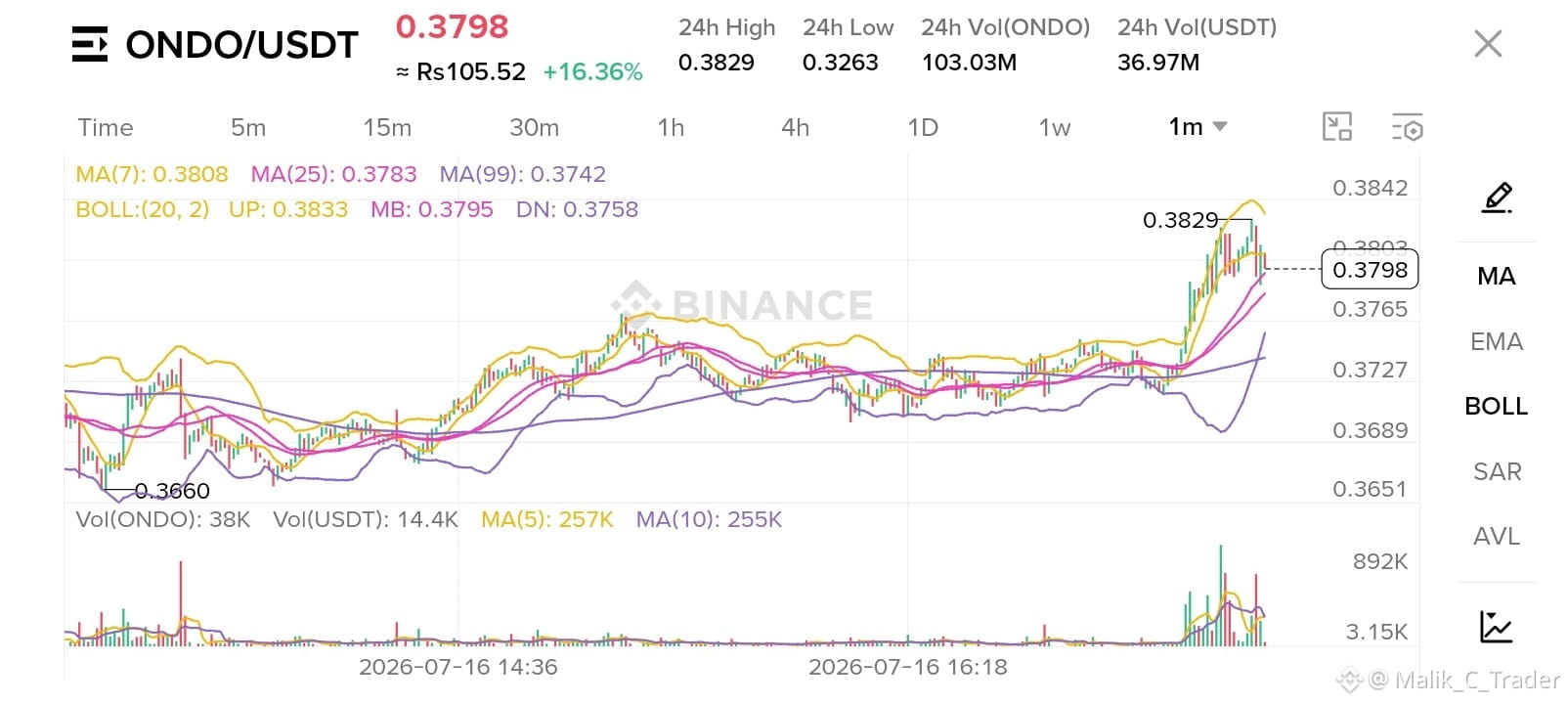Open the trading pair list menu icon
Image resolution: width=1568 pixels, height=704 pixels.
(x=89, y=45)
